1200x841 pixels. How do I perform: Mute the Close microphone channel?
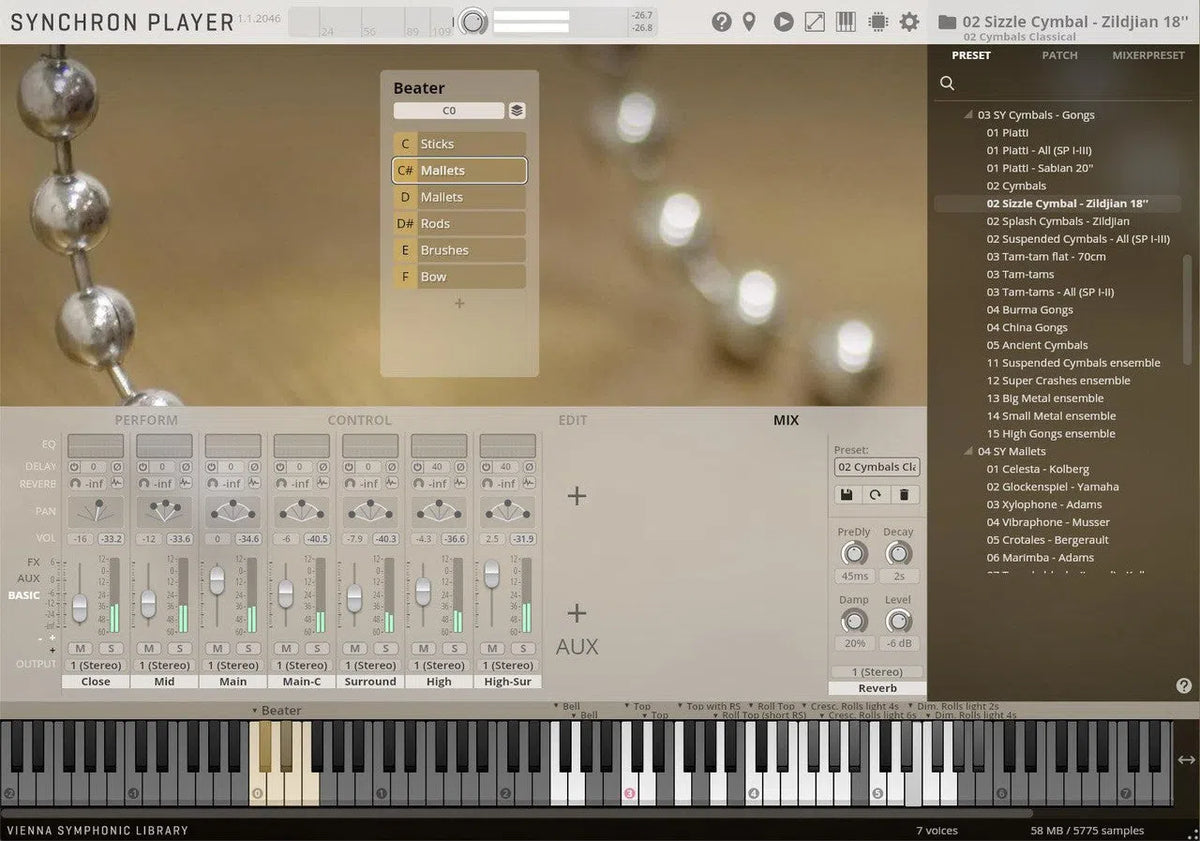78,647
